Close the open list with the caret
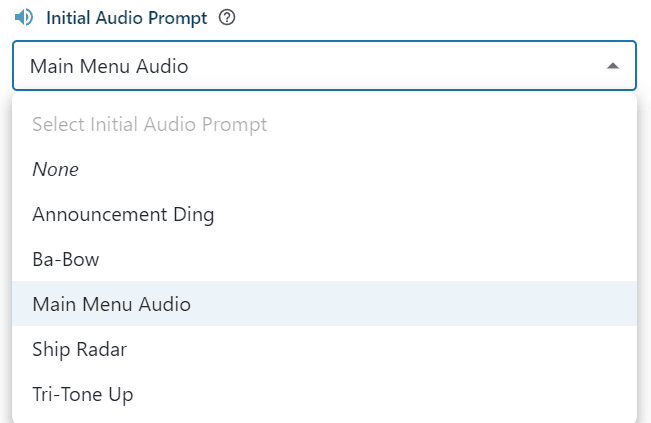 (613, 66)
